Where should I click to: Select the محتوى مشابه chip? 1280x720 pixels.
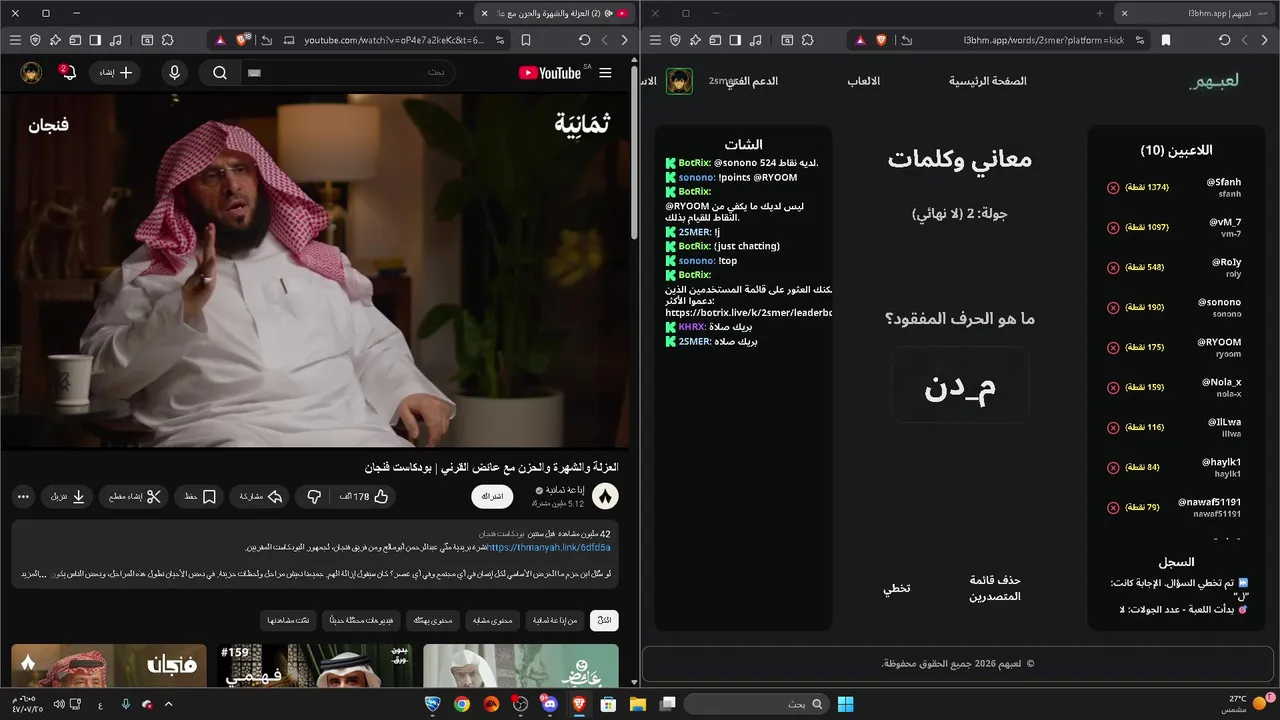pyautogui.click(x=492, y=621)
